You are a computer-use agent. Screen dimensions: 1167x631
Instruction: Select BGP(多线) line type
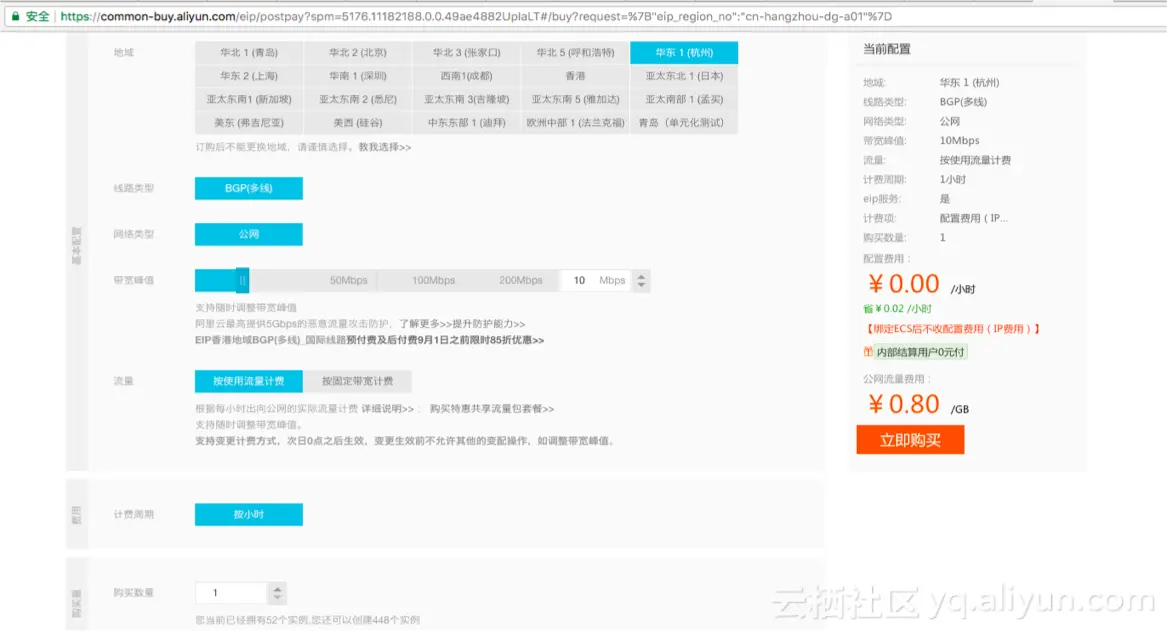pos(249,188)
